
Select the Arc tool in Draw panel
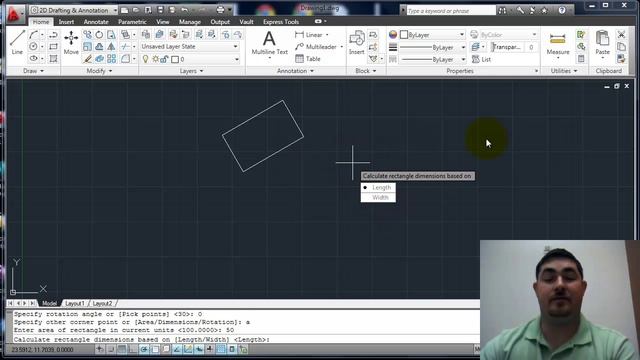pyautogui.click(x=33, y=35)
